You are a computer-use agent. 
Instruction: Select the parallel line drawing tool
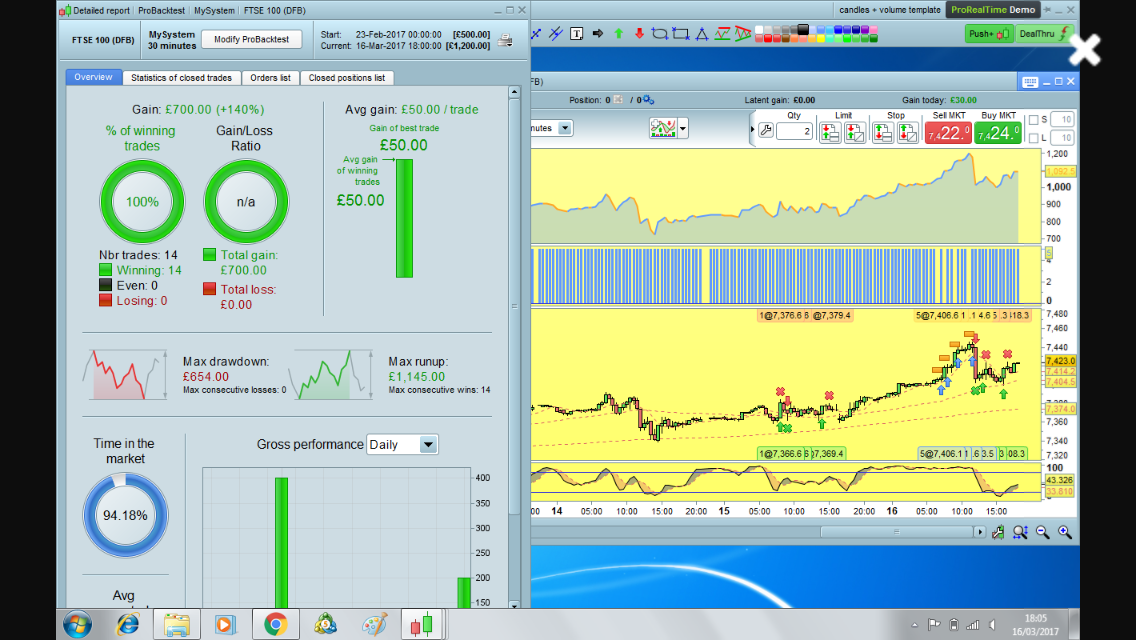point(556,33)
